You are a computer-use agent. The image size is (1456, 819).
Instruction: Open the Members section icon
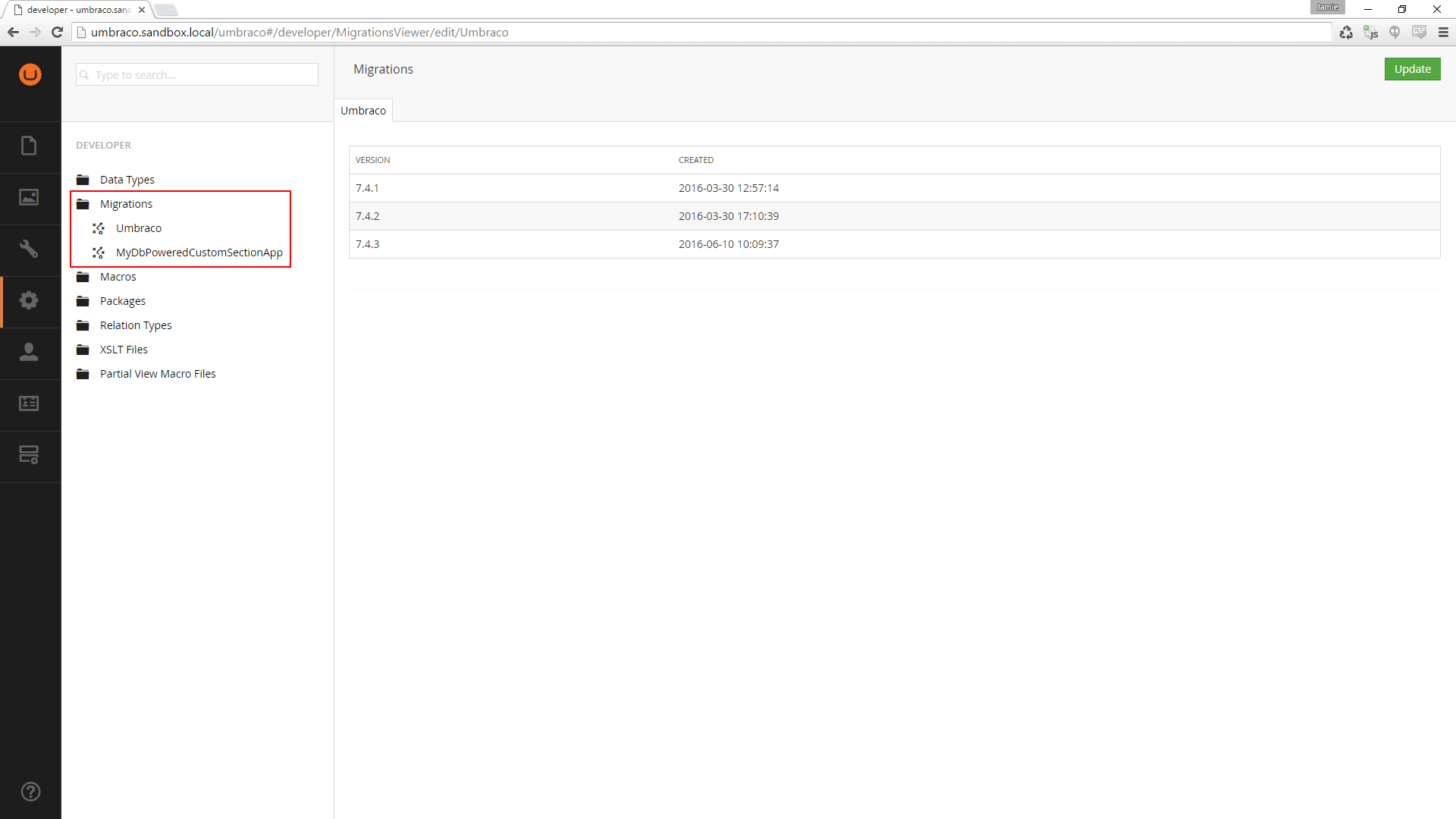click(x=29, y=403)
